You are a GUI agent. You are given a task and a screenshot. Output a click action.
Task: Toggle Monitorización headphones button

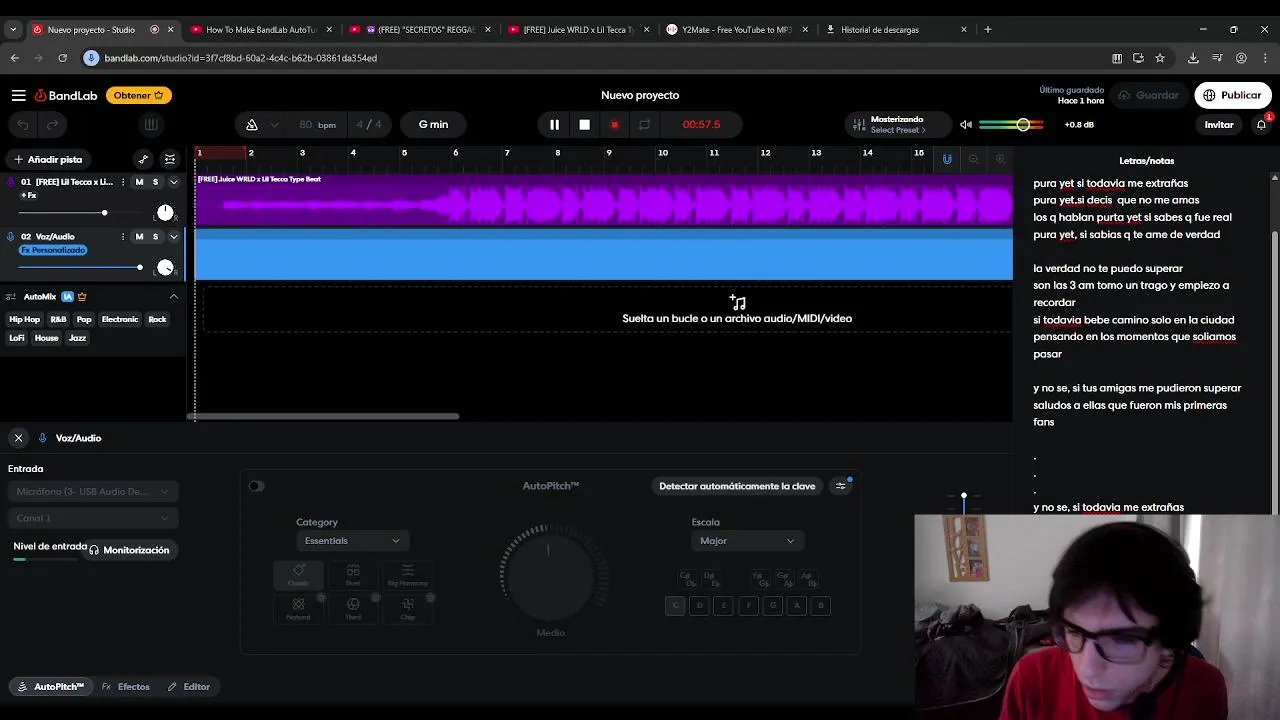click(x=129, y=550)
